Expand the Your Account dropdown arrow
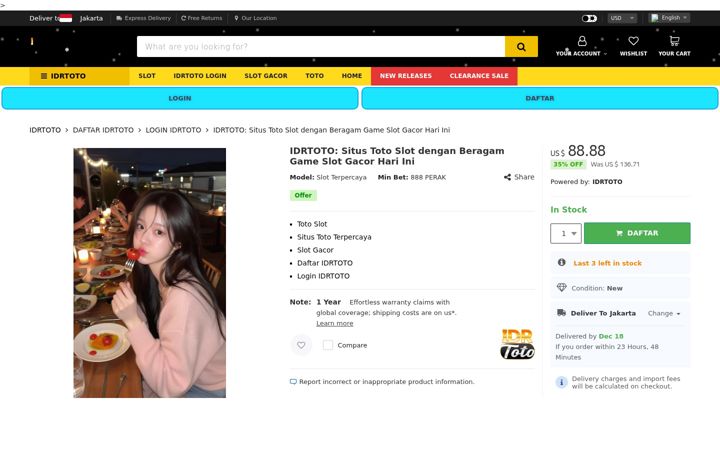Viewport: 720px width, 450px height. pyautogui.click(x=605, y=54)
